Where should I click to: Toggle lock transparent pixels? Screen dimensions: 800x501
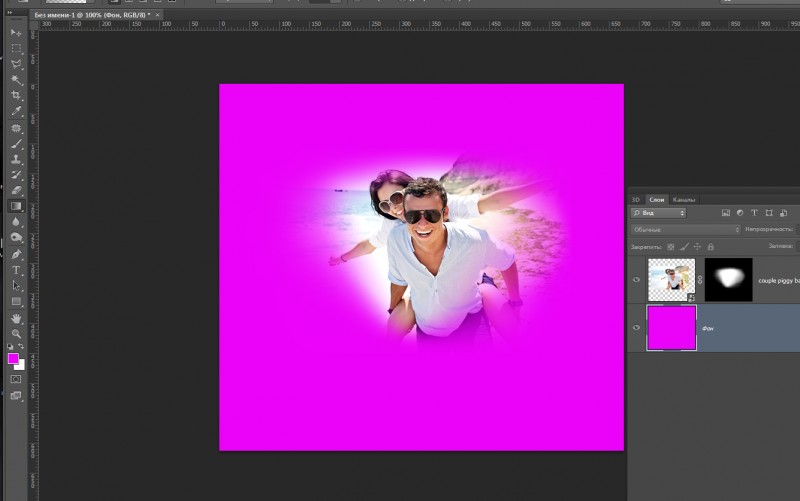pyautogui.click(x=671, y=247)
